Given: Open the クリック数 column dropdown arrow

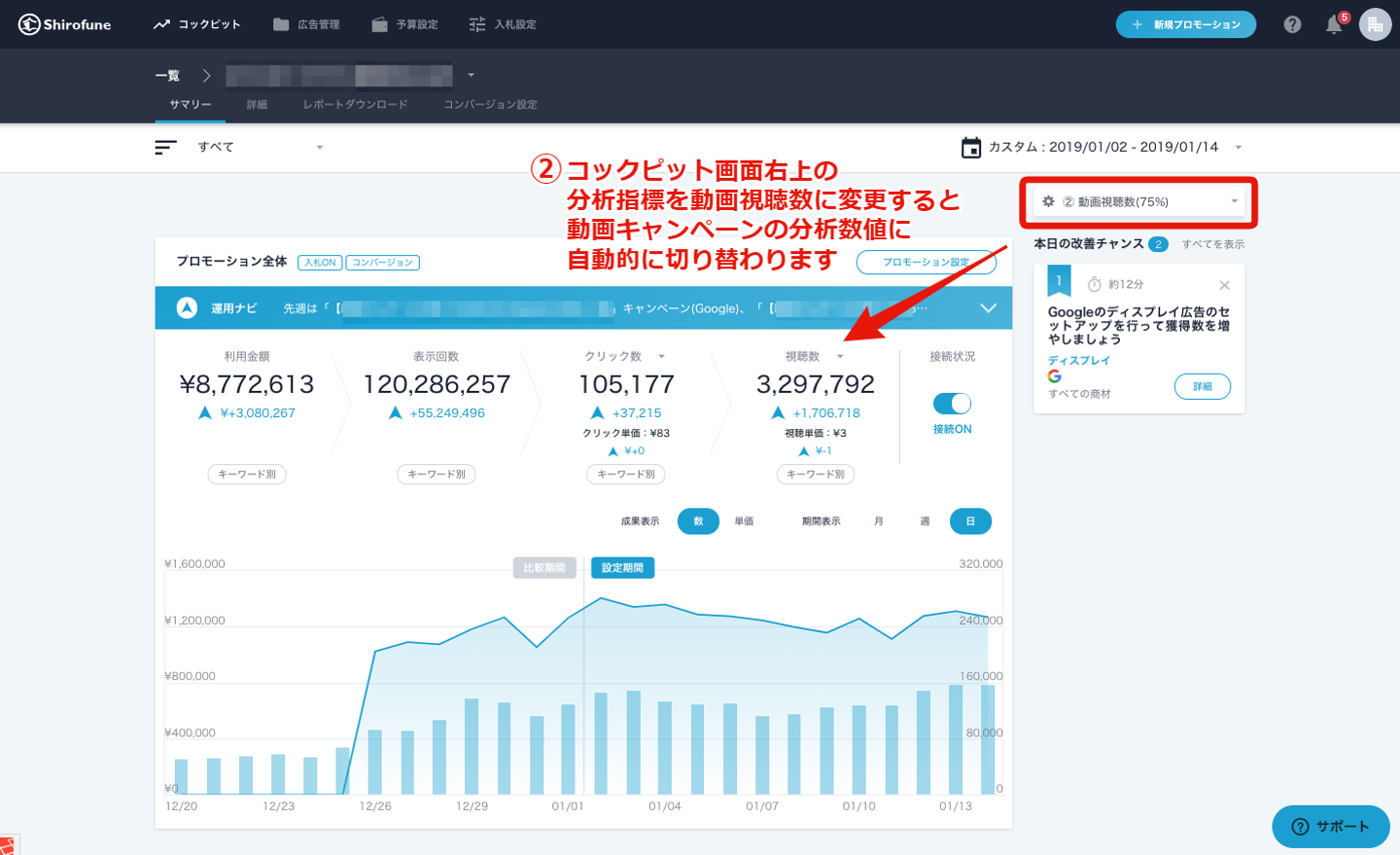Looking at the screenshot, I should [661, 357].
